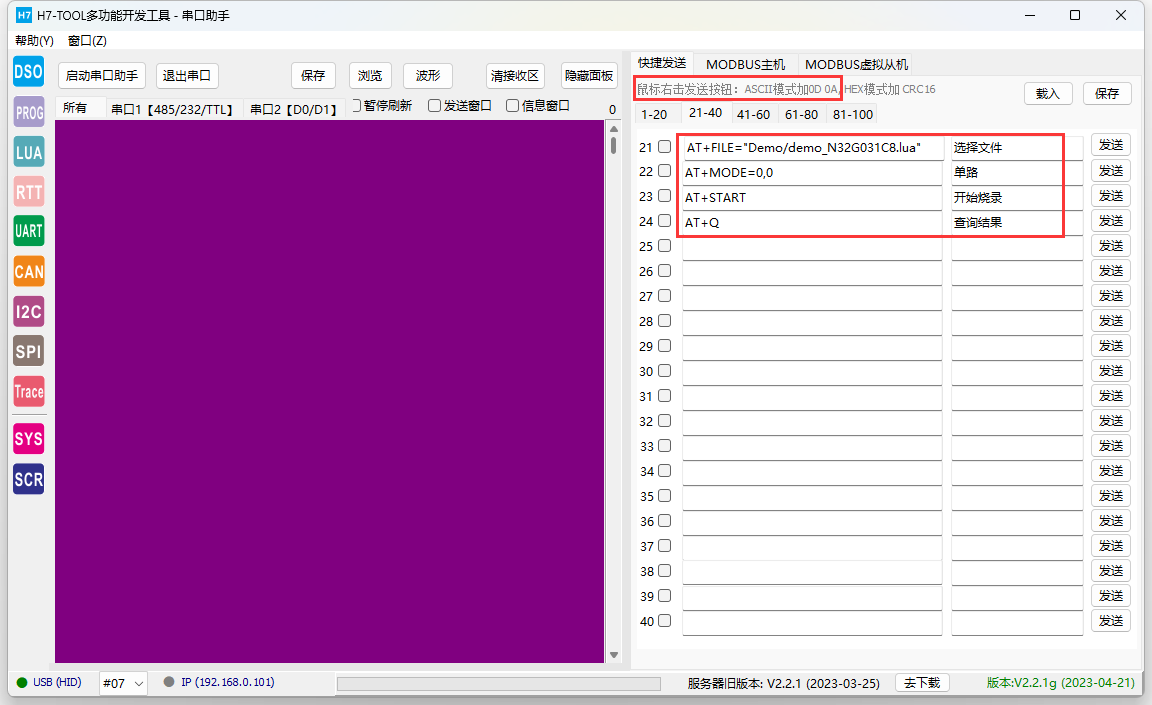This screenshot has width=1152, height=705.
Task: Check the box for row 22
Action: point(664,171)
